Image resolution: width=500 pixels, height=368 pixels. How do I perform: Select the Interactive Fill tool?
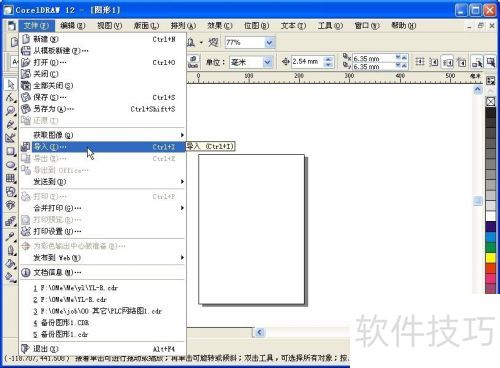[x=10, y=277]
